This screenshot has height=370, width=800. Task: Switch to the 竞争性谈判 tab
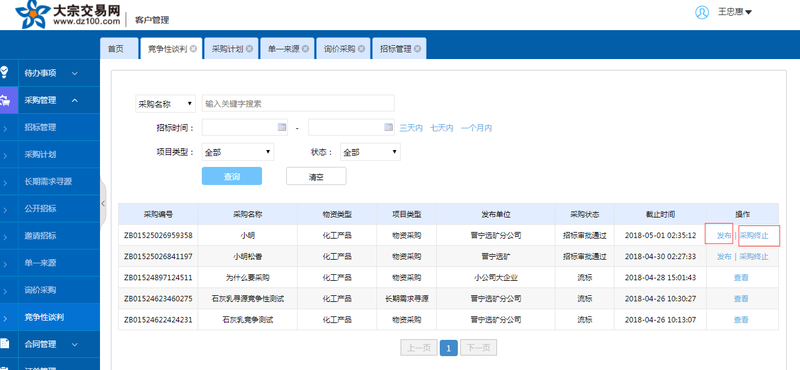[167, 49]
